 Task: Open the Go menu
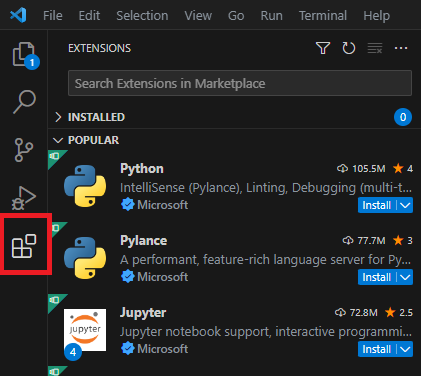point(236,16)
